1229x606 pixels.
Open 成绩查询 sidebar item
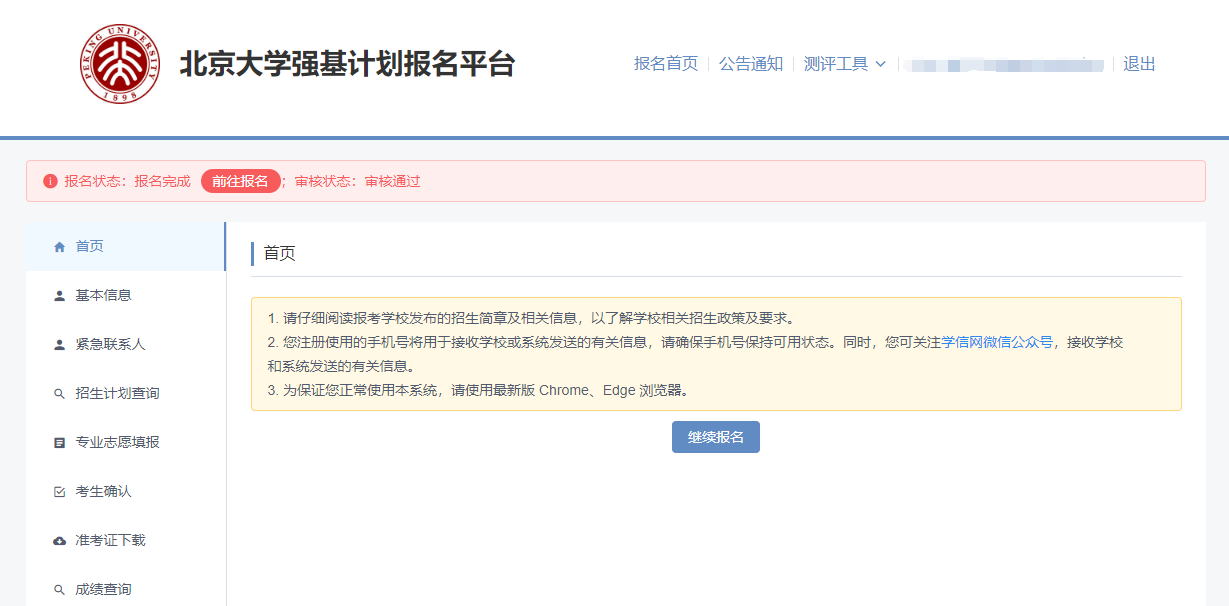126,590
